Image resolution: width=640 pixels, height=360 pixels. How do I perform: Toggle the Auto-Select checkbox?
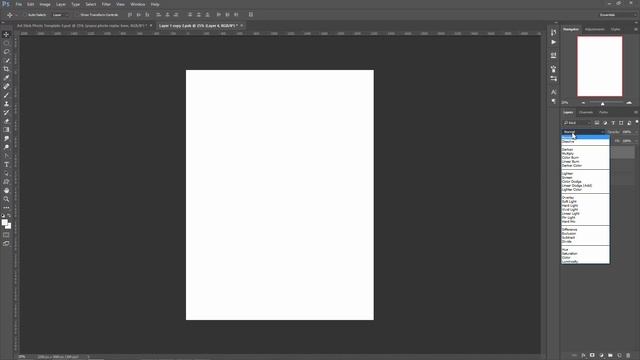(x=24, y=15)
